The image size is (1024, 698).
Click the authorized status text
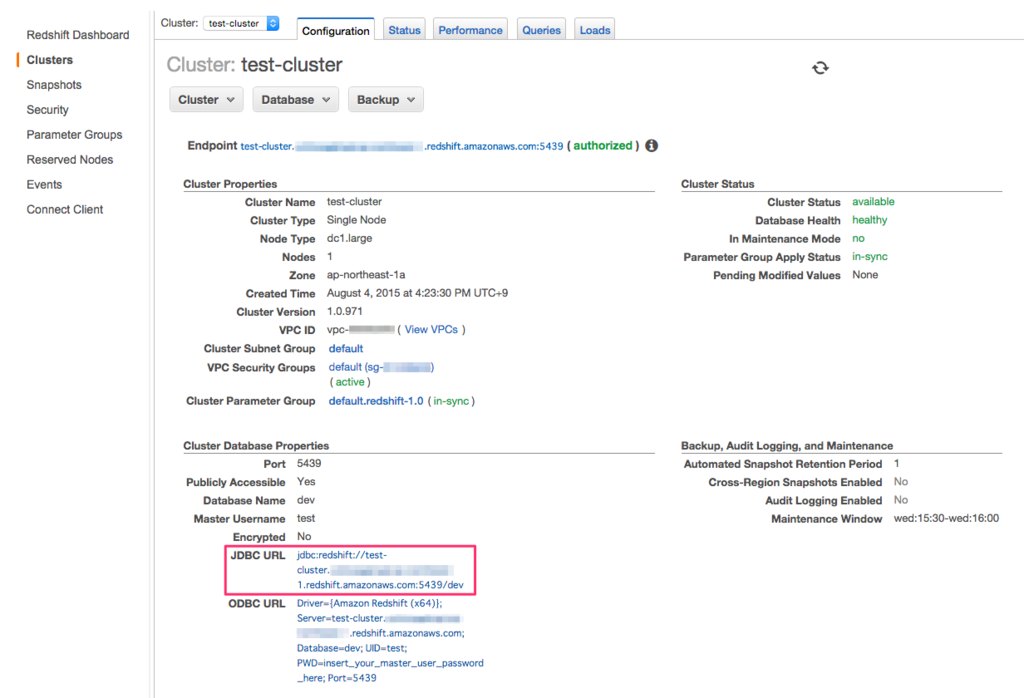603,146
